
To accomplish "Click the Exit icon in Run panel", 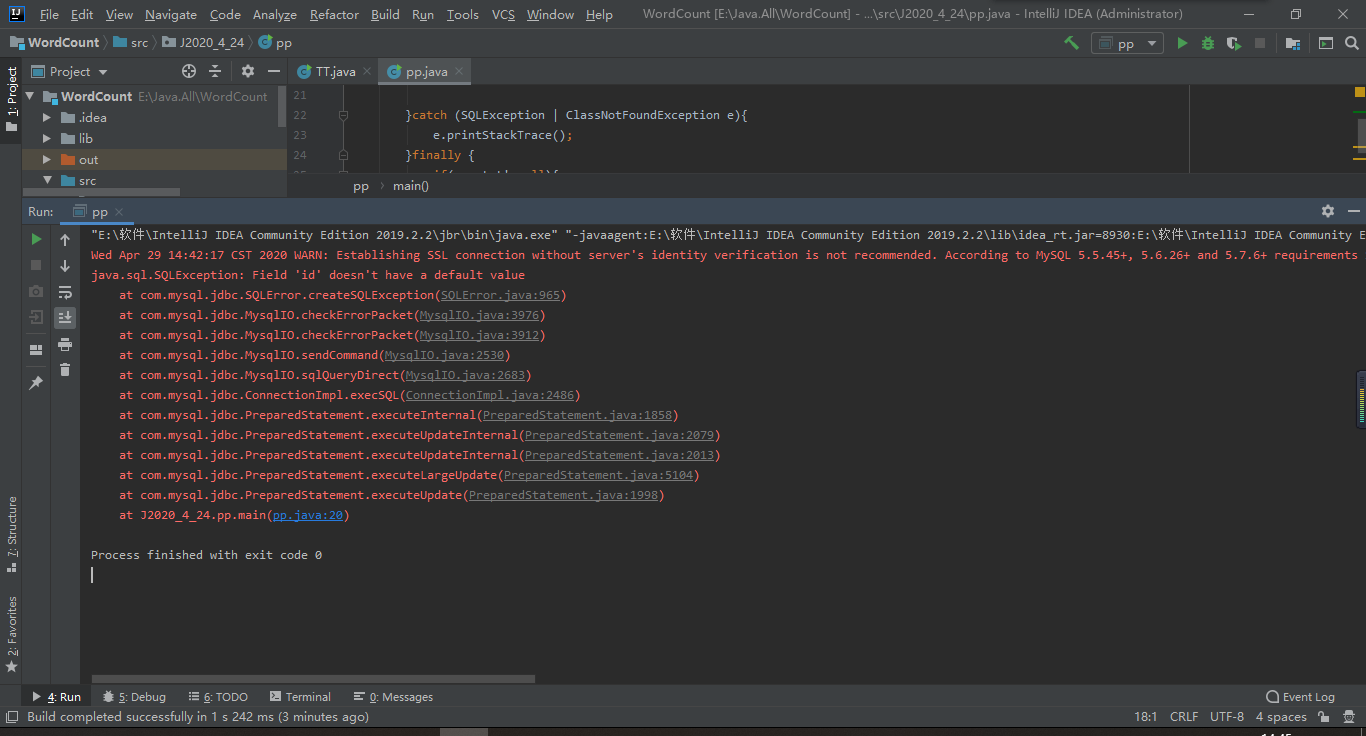I will pos(36,317).
